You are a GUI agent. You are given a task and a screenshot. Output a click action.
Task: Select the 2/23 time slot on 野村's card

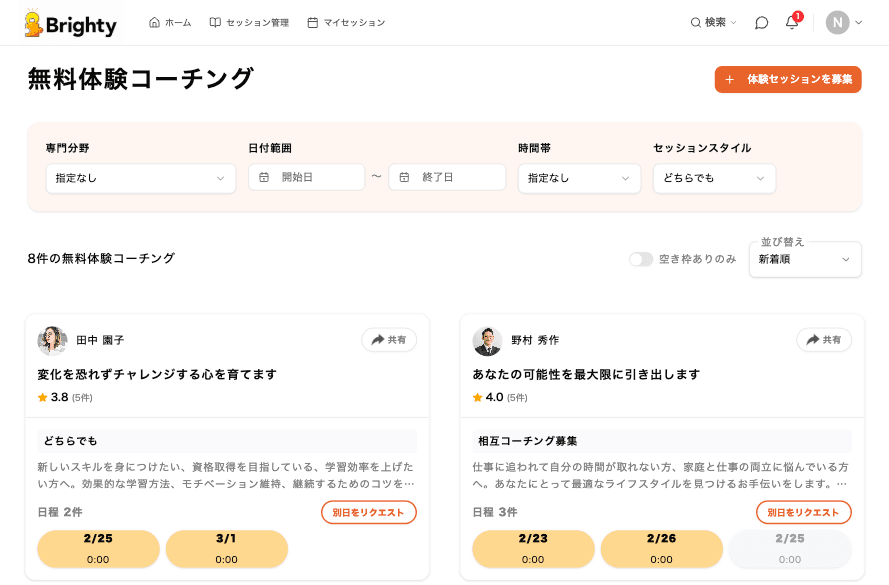(534, 549)
